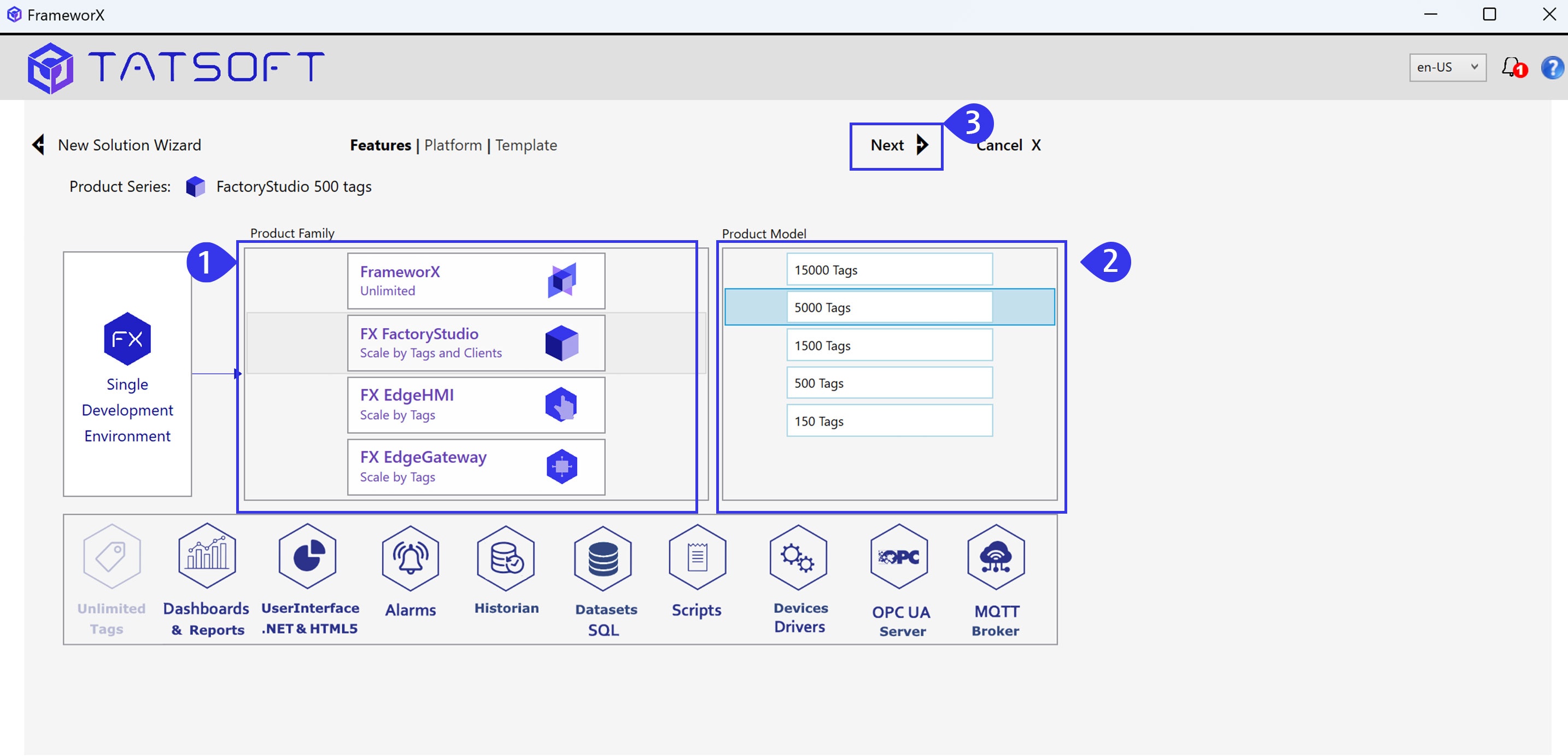Viewport: 1568px width, 756px height.
Task: Click the Historian database icon
Action: coord(506,557)
